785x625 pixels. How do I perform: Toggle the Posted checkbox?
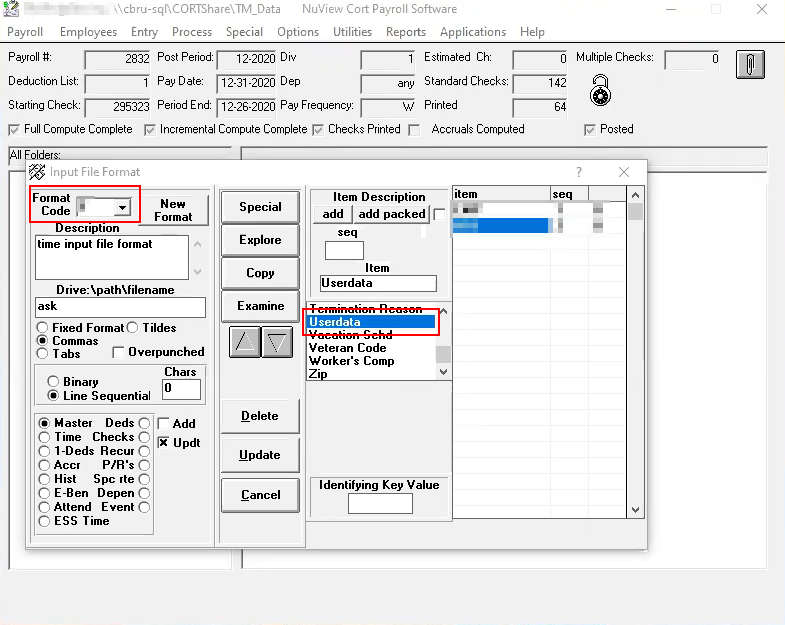590,130
